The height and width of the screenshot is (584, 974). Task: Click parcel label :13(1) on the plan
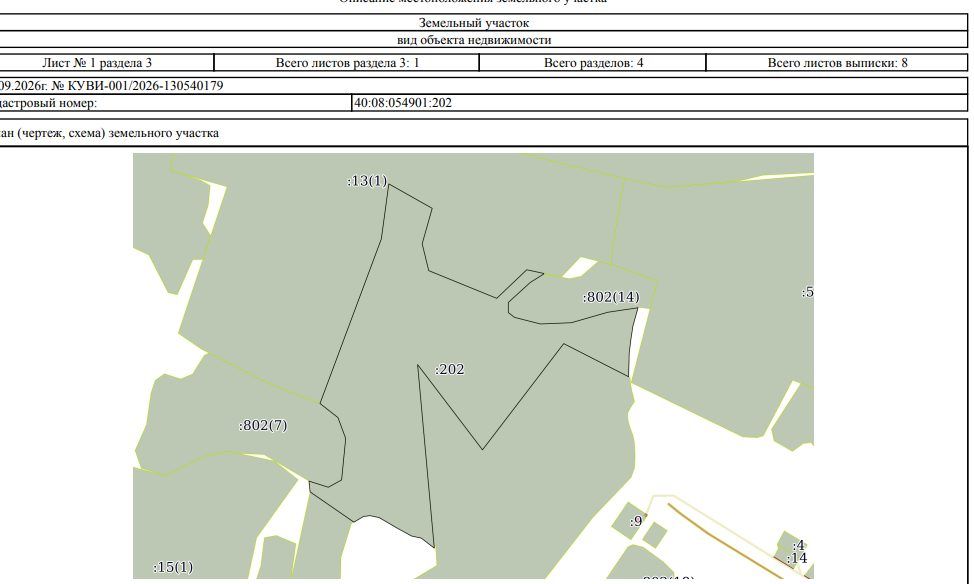tap(367, 181)
